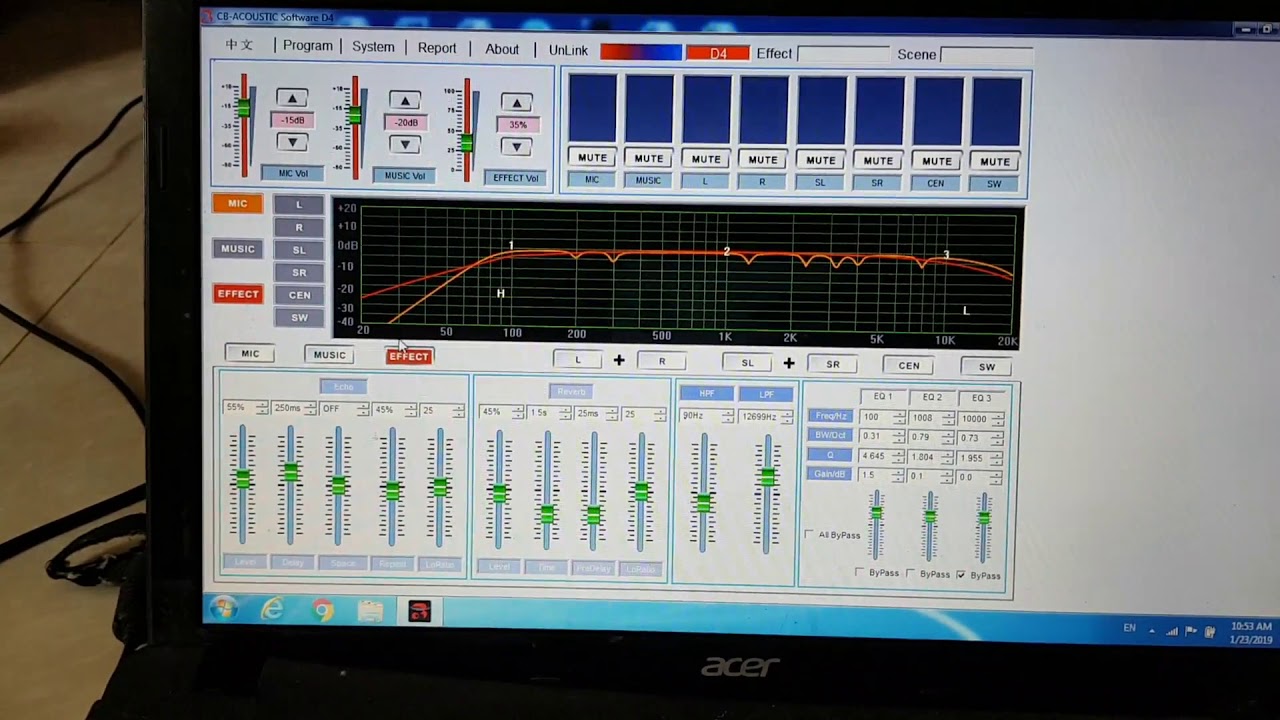Image resolution: width=1280 pixels, height=720 pixels.
Task: Adjust the Echo delay 250ms stepper
Action: pos(310,409)
